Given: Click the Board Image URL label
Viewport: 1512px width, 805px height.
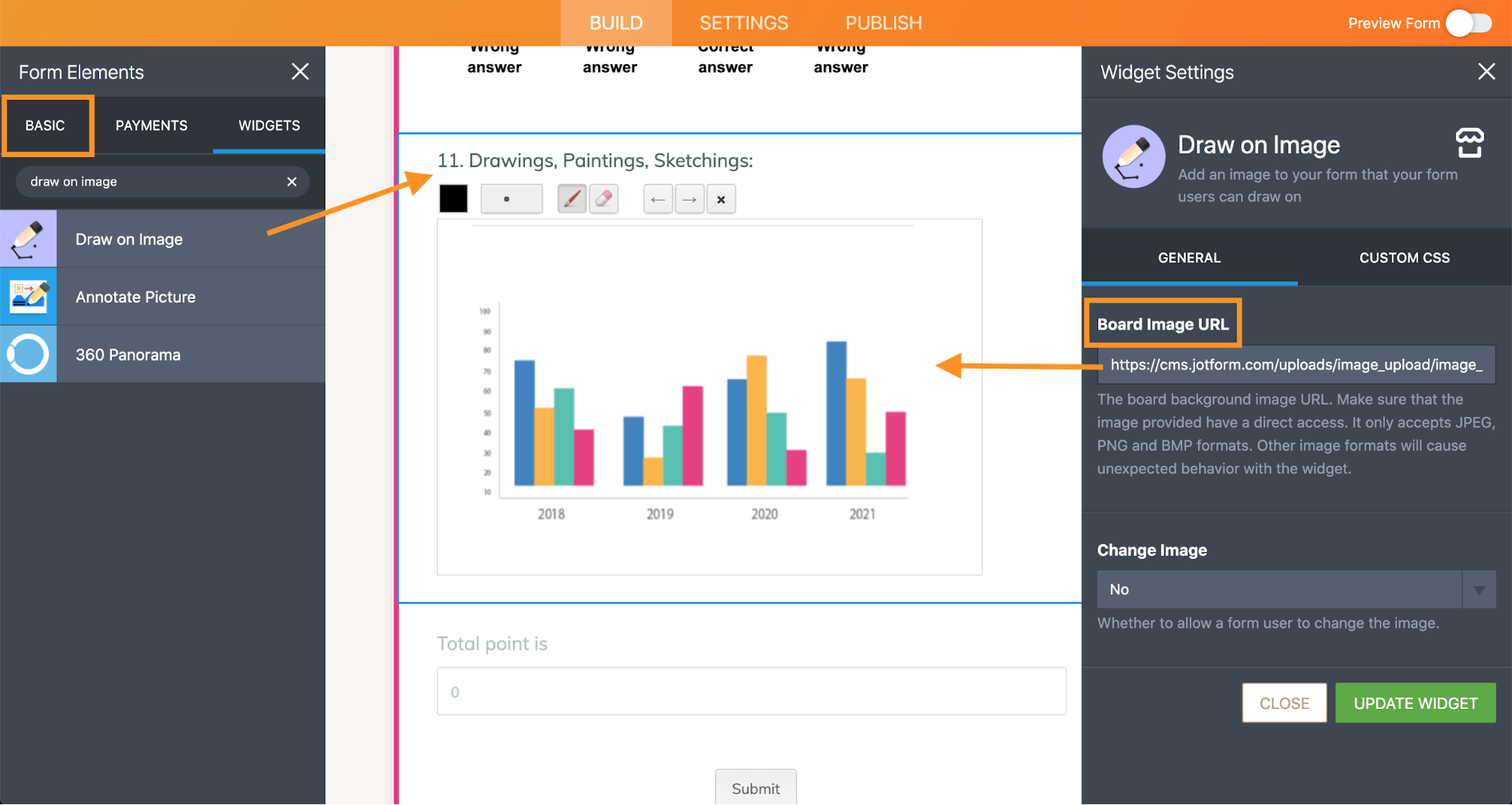Looking at the screenshot, I should 1163,324.
